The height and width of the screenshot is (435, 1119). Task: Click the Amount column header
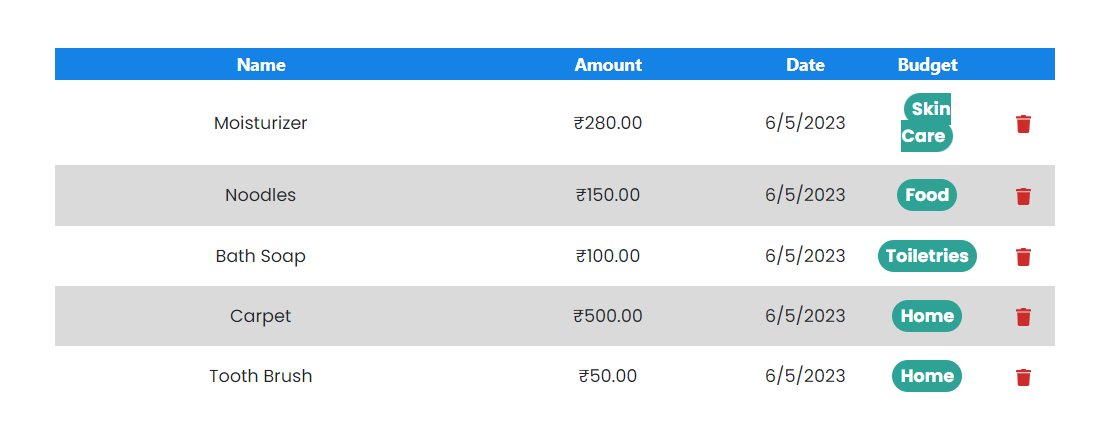[608, 65]
